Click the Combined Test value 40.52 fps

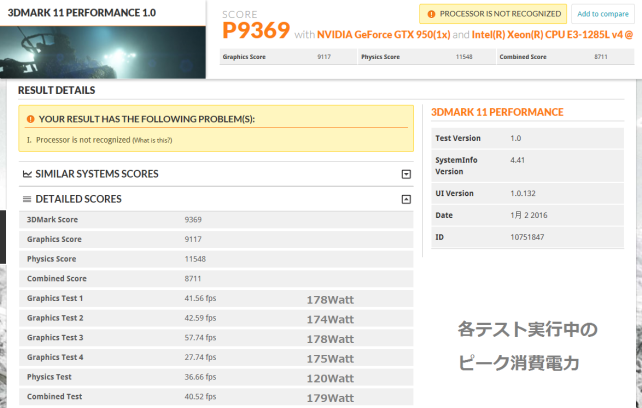point(200,397)
